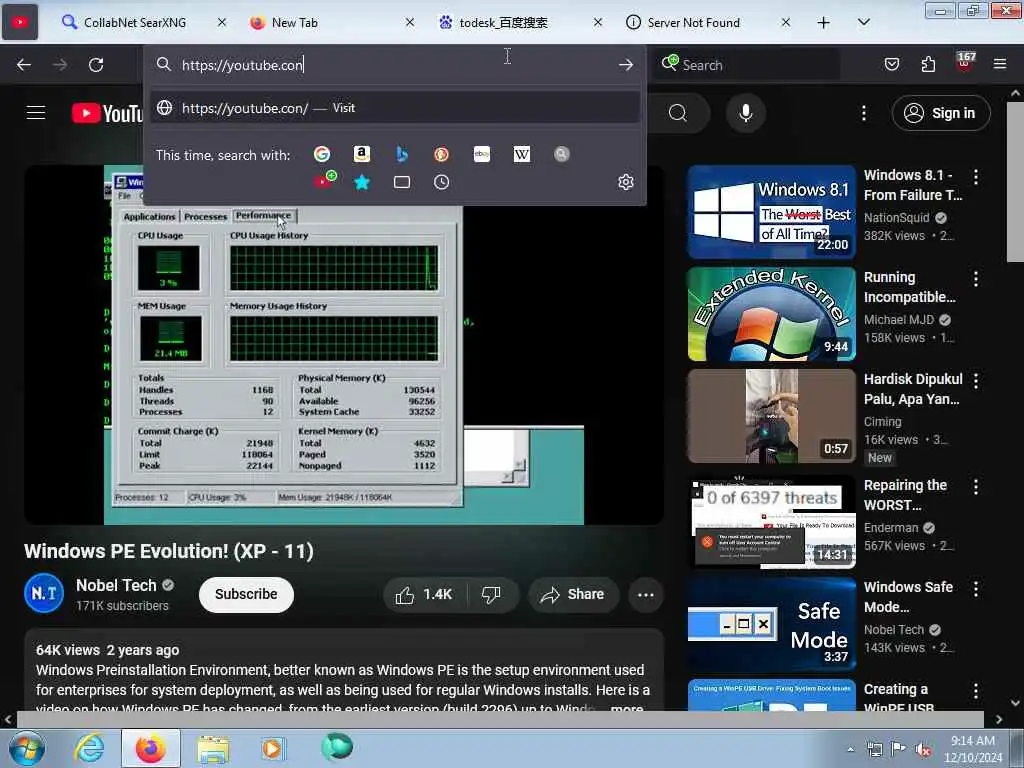
Task: Open options for Hardisk Dipukul video
Action: [976, 381]
